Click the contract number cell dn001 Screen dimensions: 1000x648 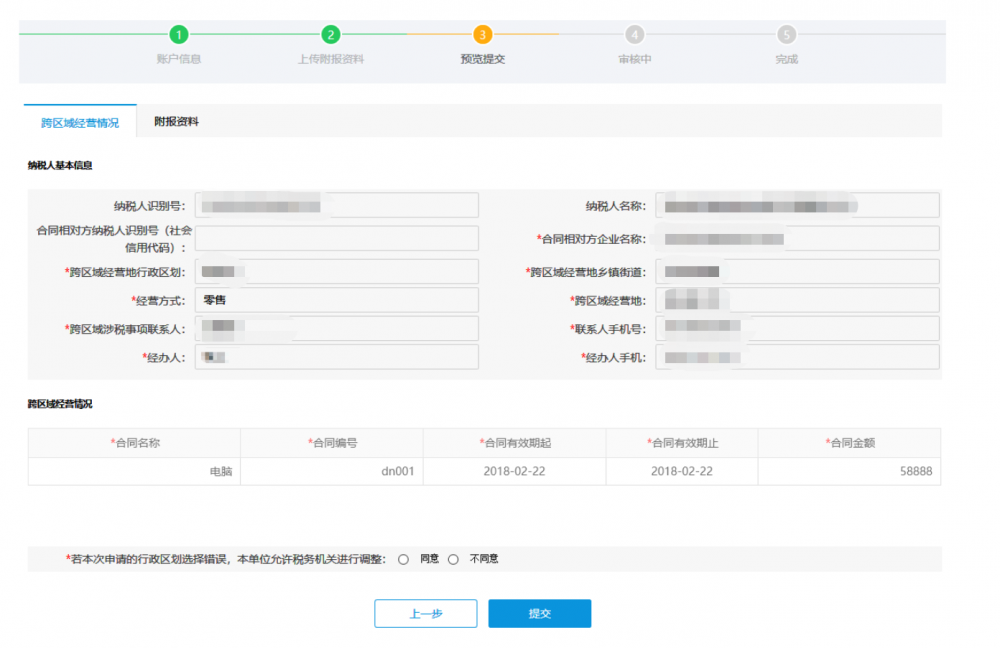[332, 471]
